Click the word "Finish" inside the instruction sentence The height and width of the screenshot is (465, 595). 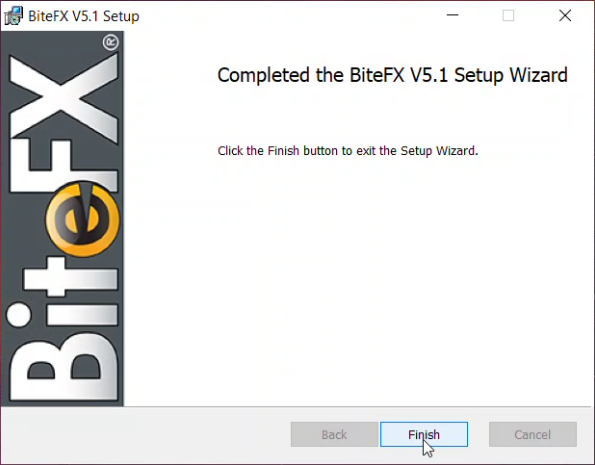pos(283,151)
